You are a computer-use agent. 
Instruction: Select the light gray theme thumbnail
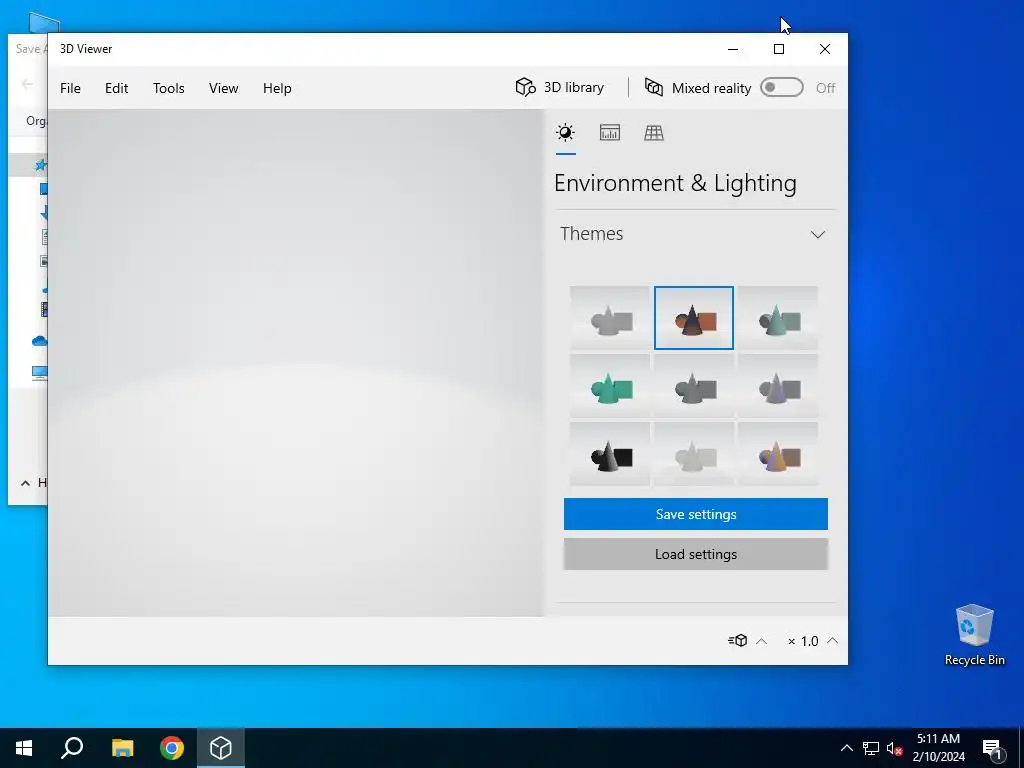tap(610, 318)
